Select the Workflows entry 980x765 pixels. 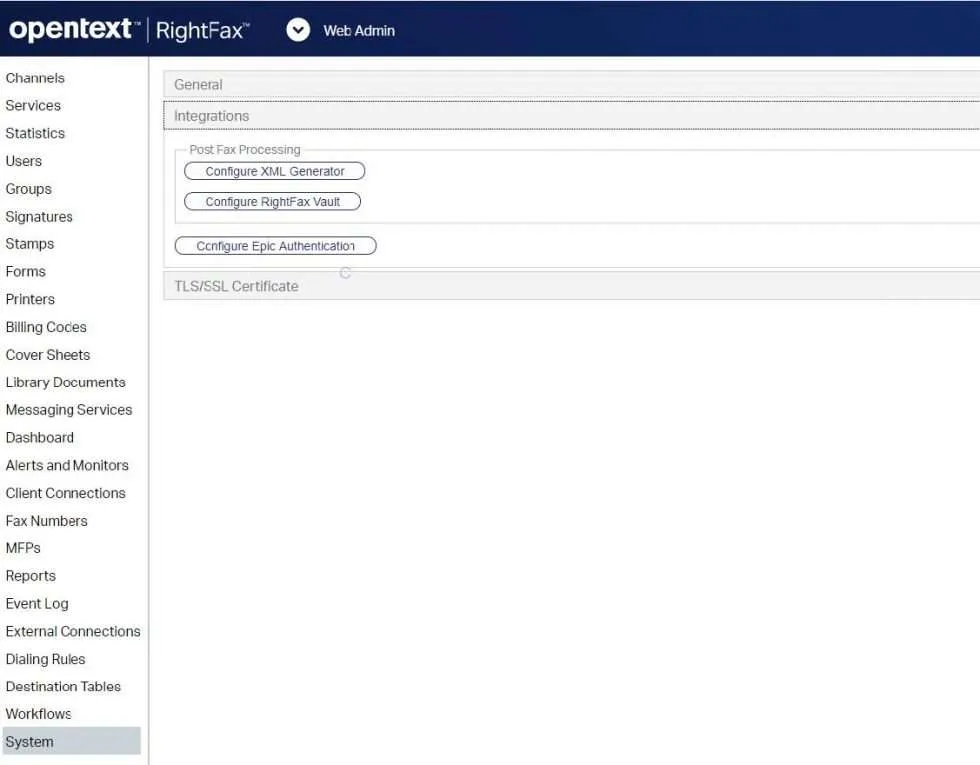38,713
